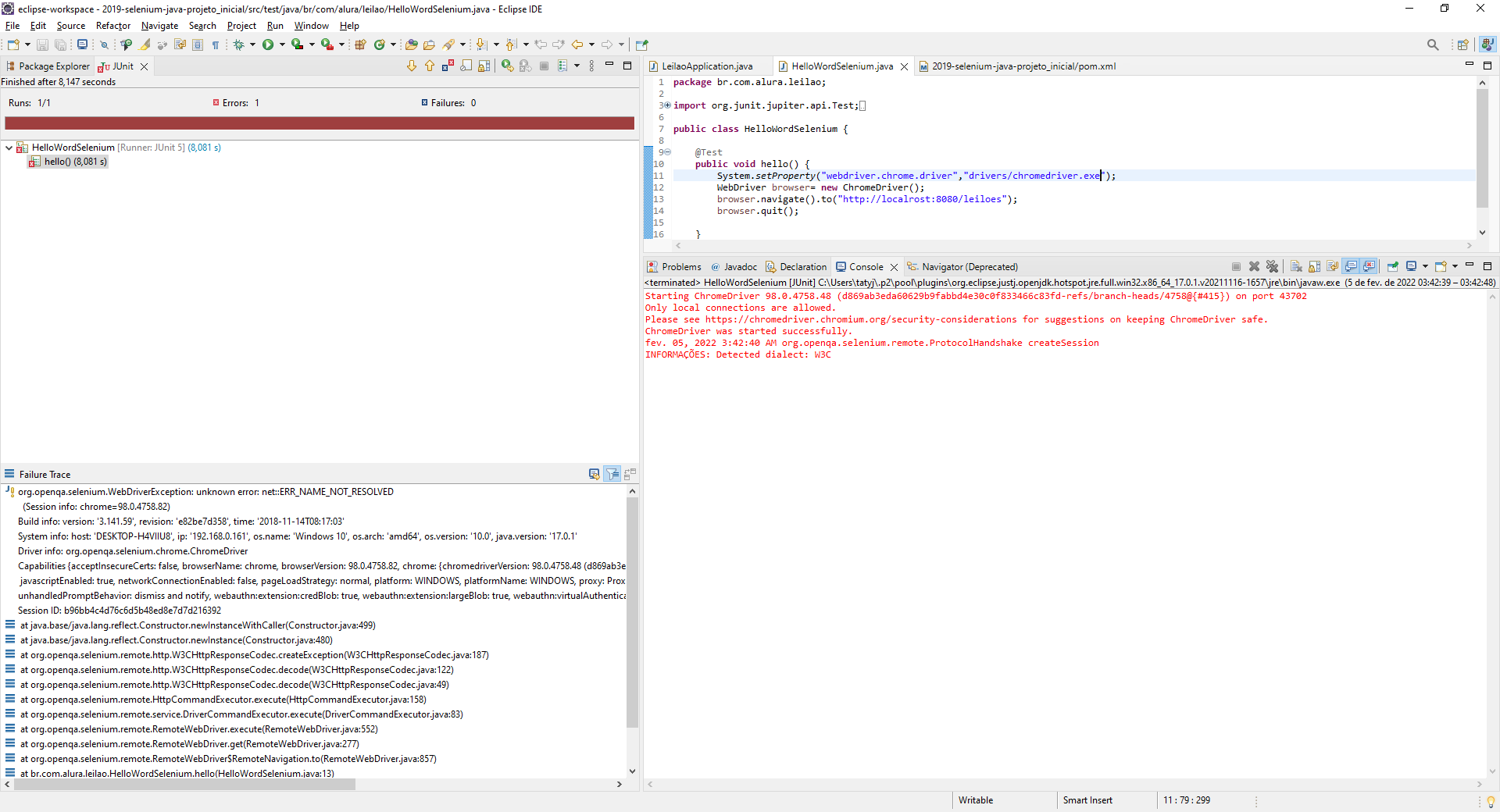Image resolution: width=1500 pixels, height=812 pixels.
Task: Toggle Skip All Breakpoints icon
Action: pyautogui.click(x=104, y=45)
